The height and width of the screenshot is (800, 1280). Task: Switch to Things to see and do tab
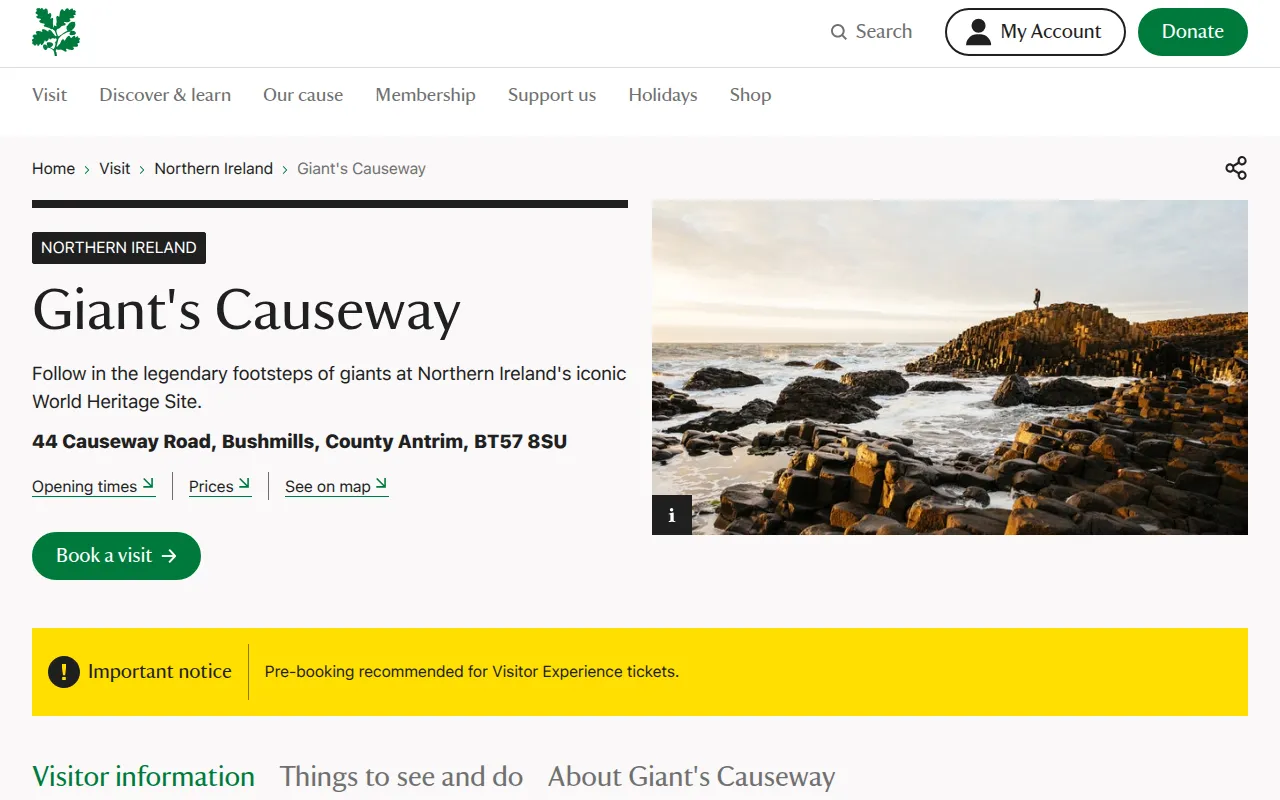pos(401,777)
